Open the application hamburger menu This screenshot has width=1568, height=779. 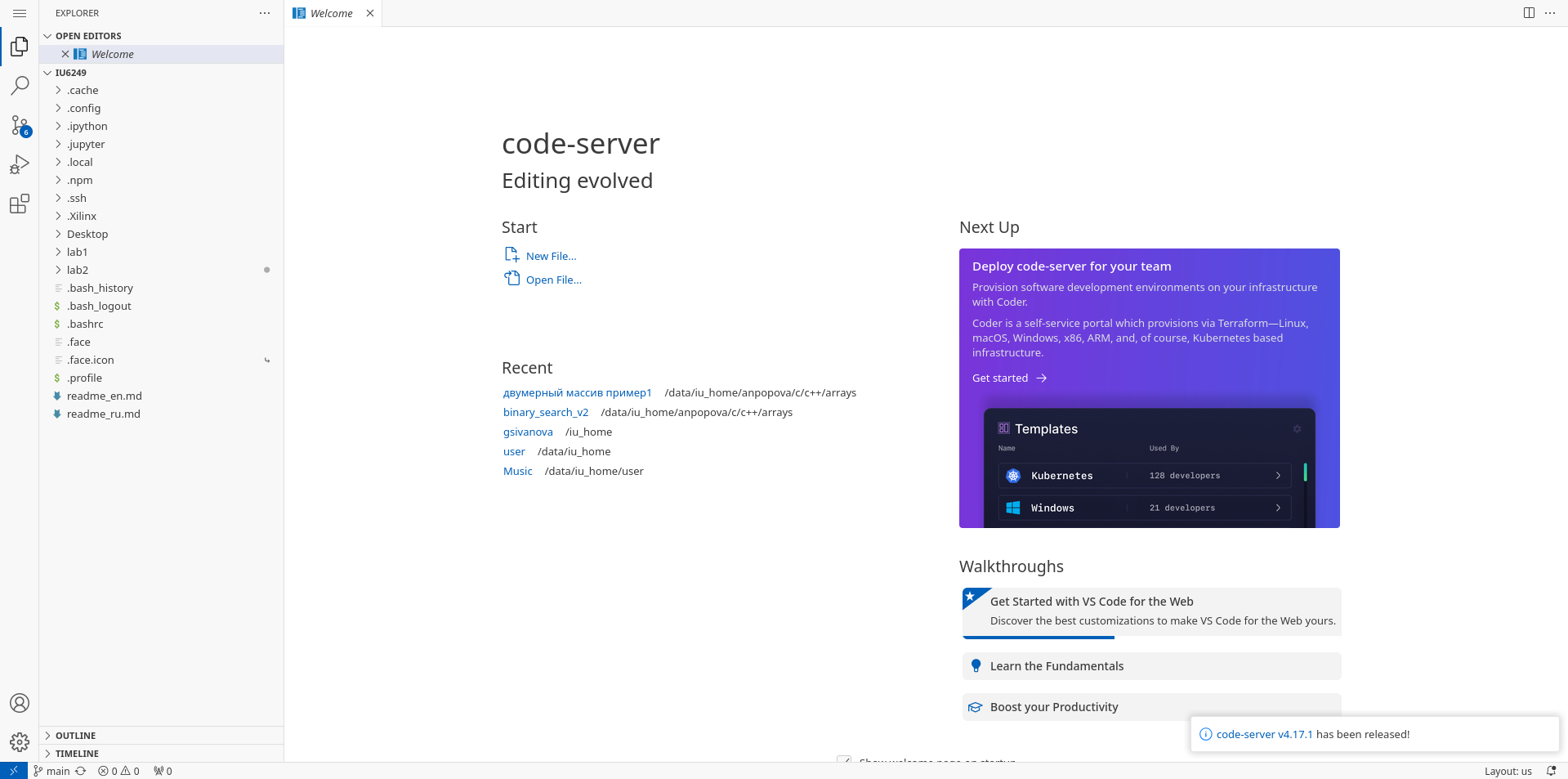tap(20, 13)
